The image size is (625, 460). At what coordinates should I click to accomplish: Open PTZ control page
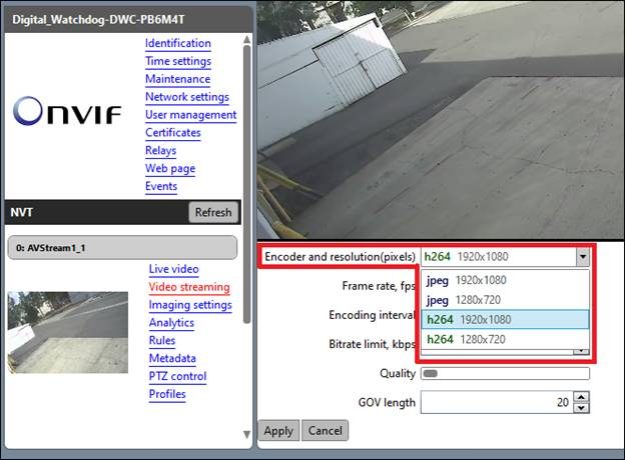tap(177, 377)
